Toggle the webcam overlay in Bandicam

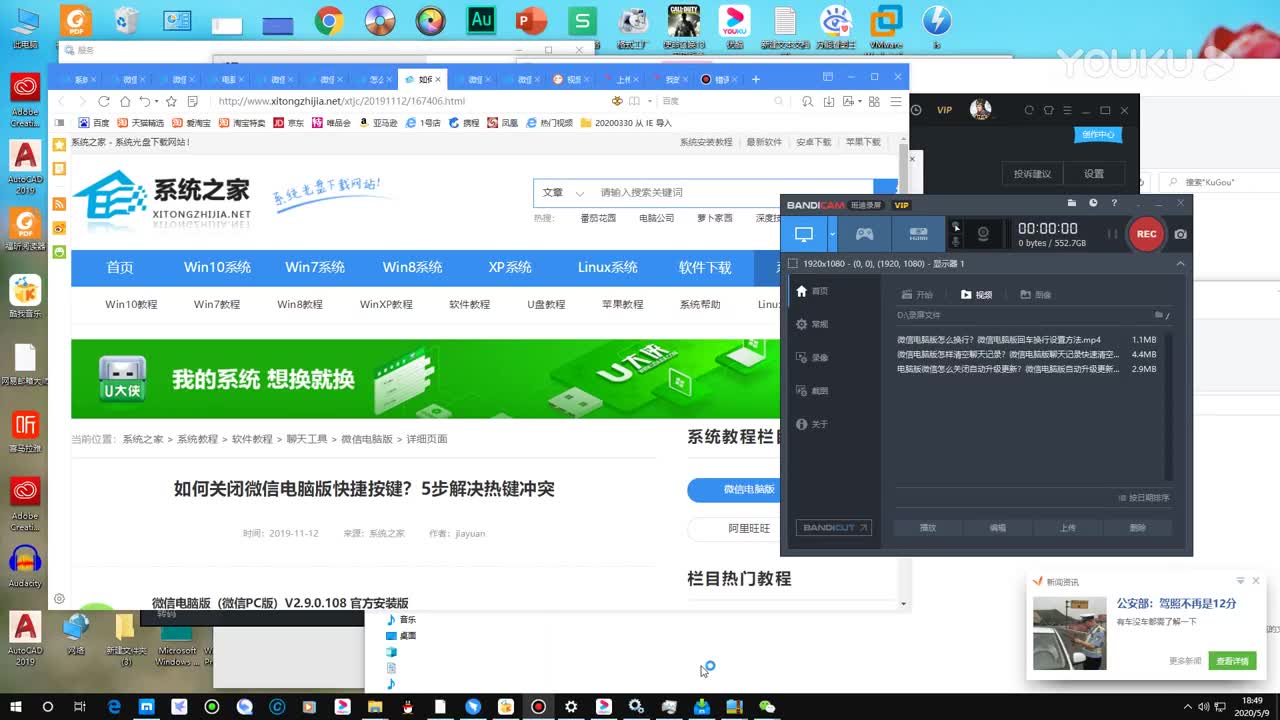pos(984,234)
